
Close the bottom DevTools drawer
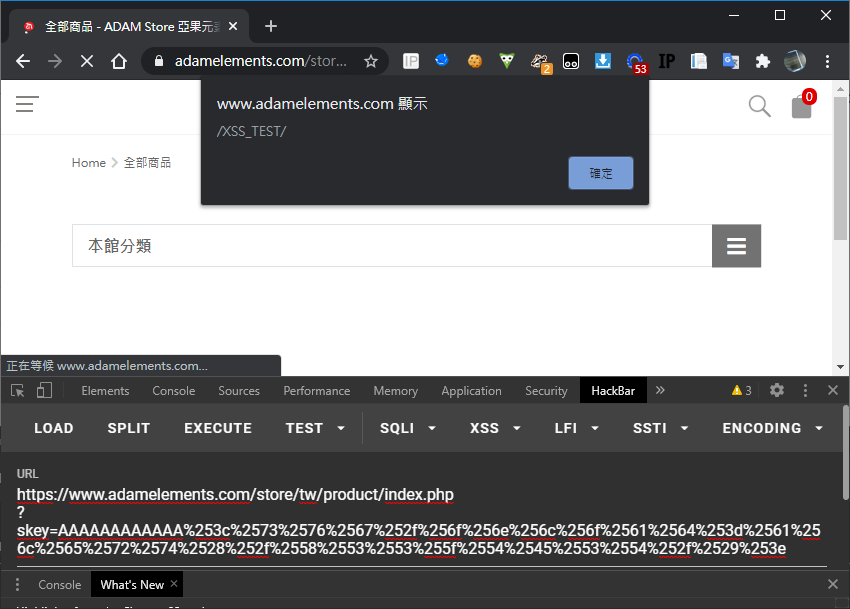click(x=833, y=584)
